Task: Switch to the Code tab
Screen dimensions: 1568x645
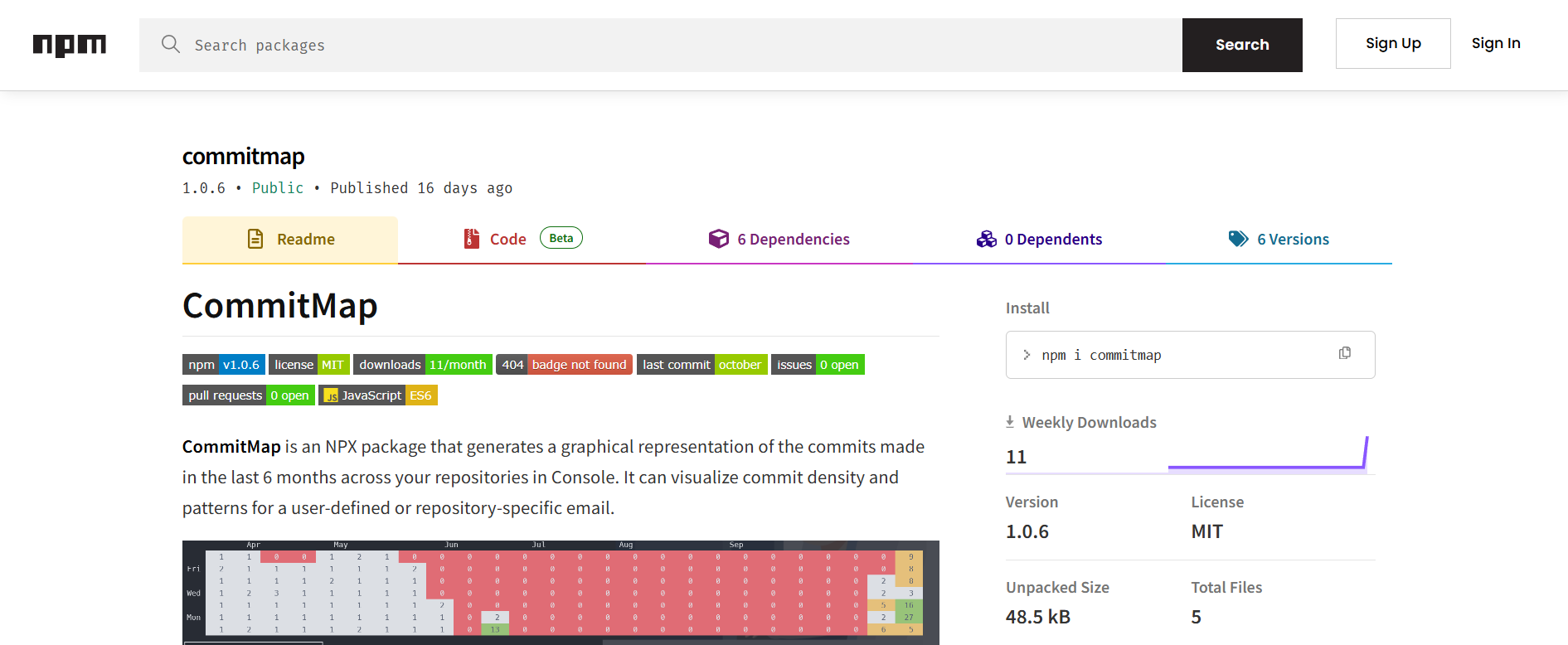Action: (522, 240)
